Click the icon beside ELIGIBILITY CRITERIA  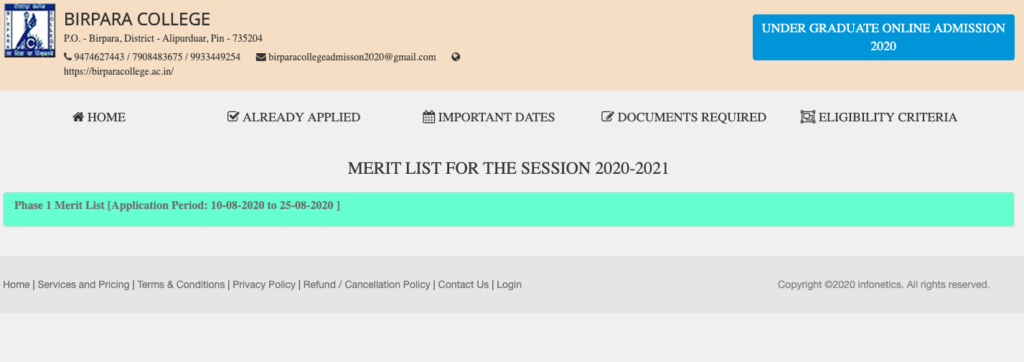(x=808, y=117)
